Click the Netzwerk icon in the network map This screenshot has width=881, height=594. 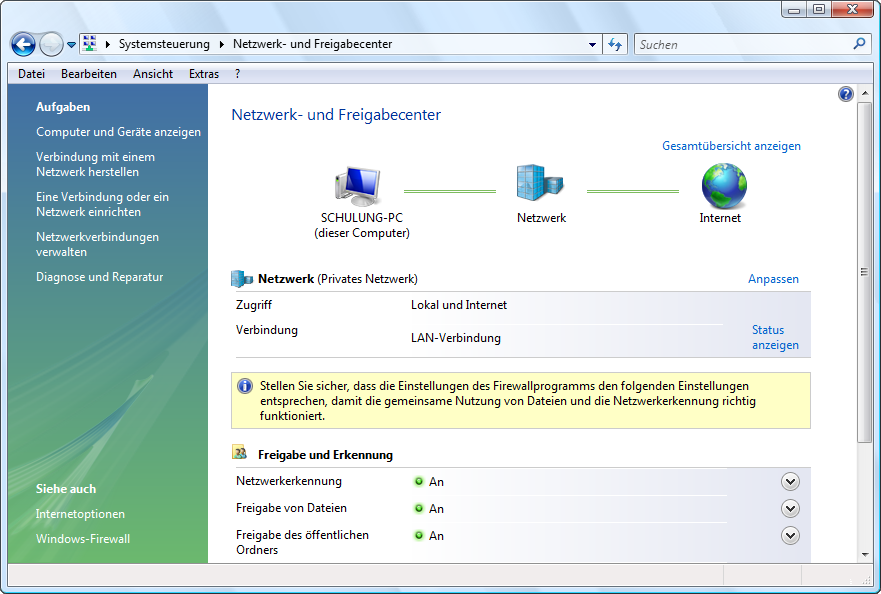(x=540, y=182)
